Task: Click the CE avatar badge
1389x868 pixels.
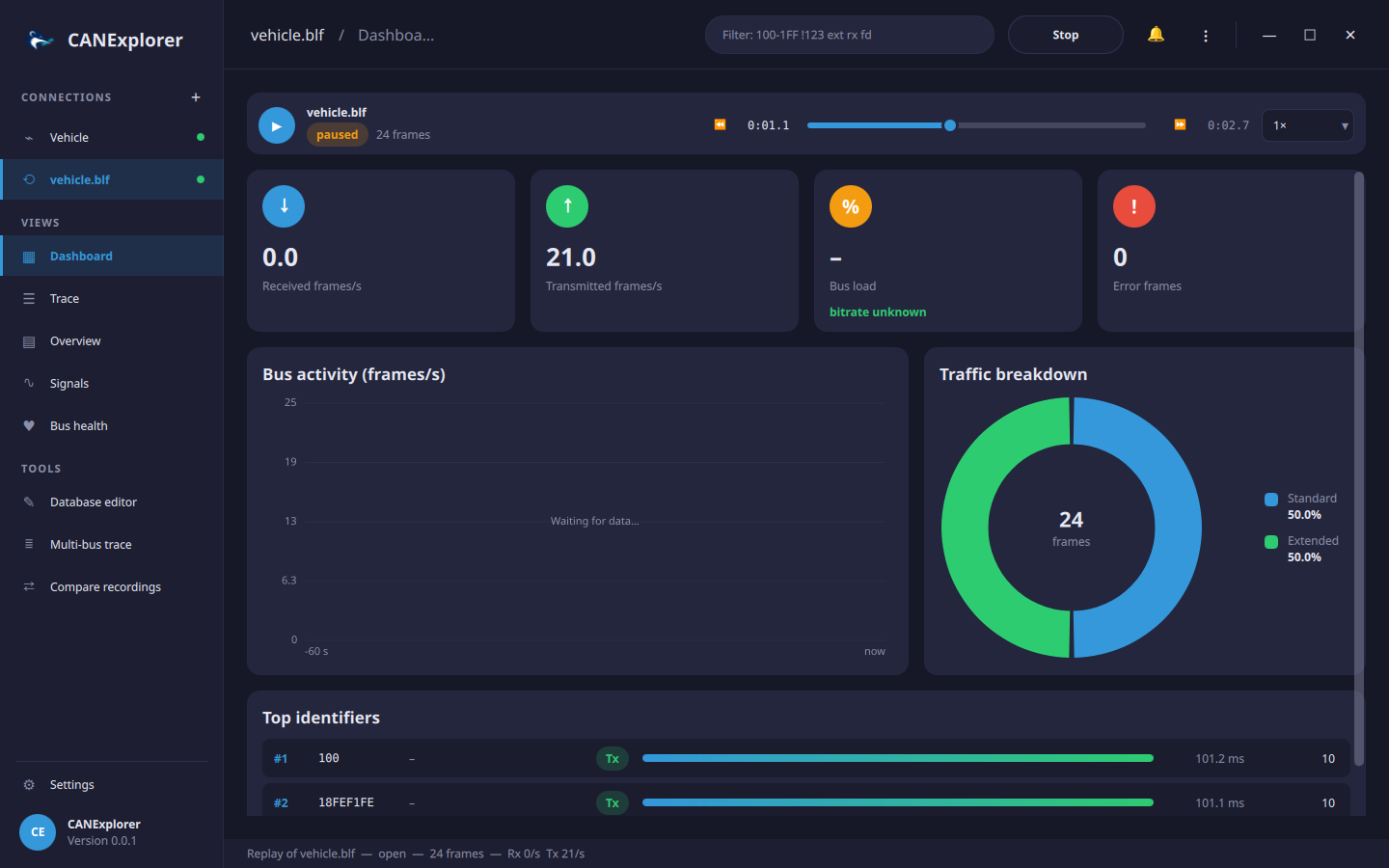Action: point(38,831)
